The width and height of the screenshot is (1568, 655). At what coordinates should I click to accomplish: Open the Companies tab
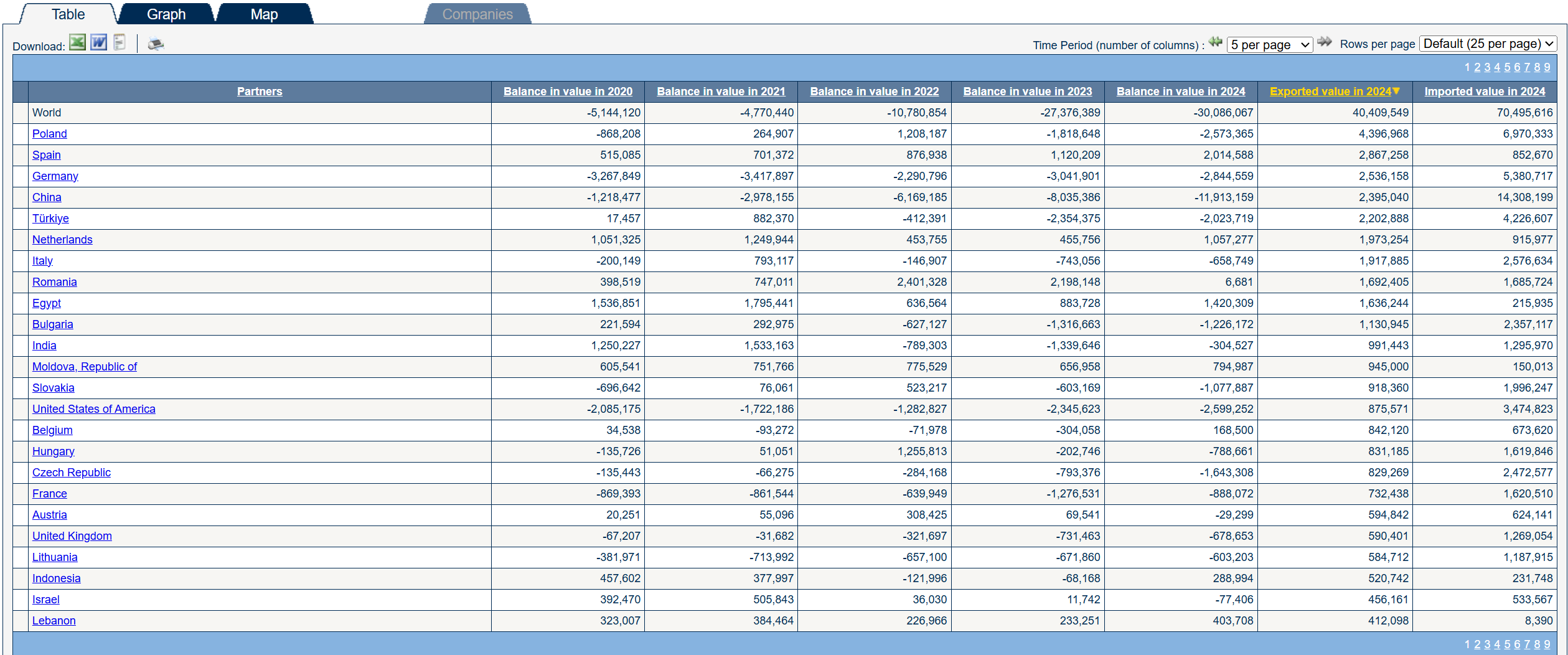click(x=477, y=14)
